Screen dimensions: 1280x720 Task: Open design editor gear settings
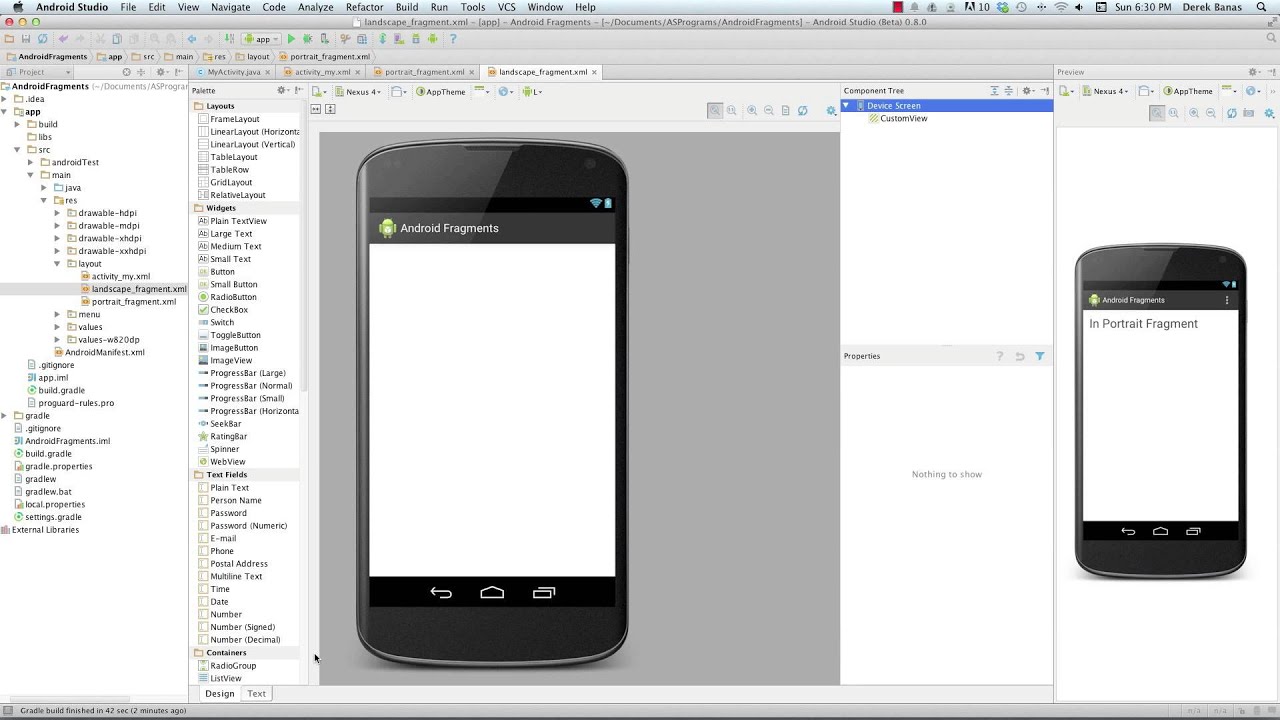point(831,111)
